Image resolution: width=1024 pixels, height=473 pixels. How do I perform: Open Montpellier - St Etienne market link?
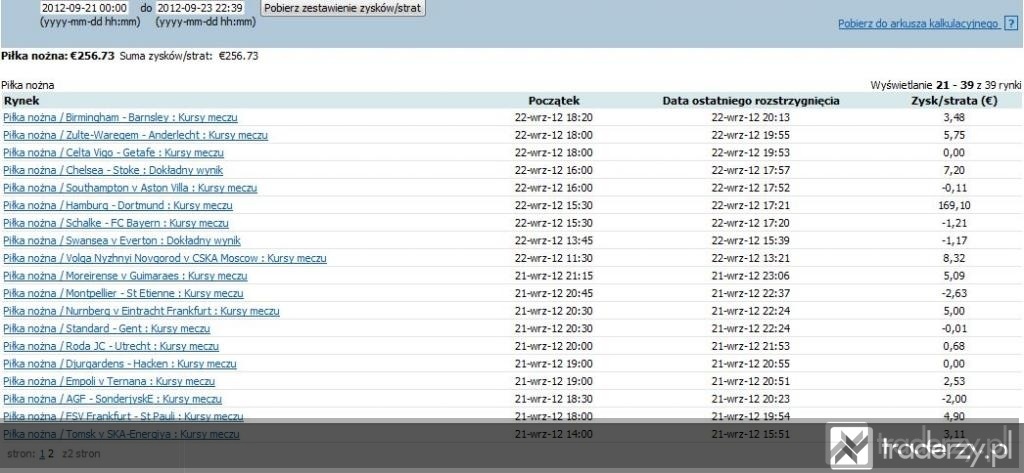(x=123, y=294)
